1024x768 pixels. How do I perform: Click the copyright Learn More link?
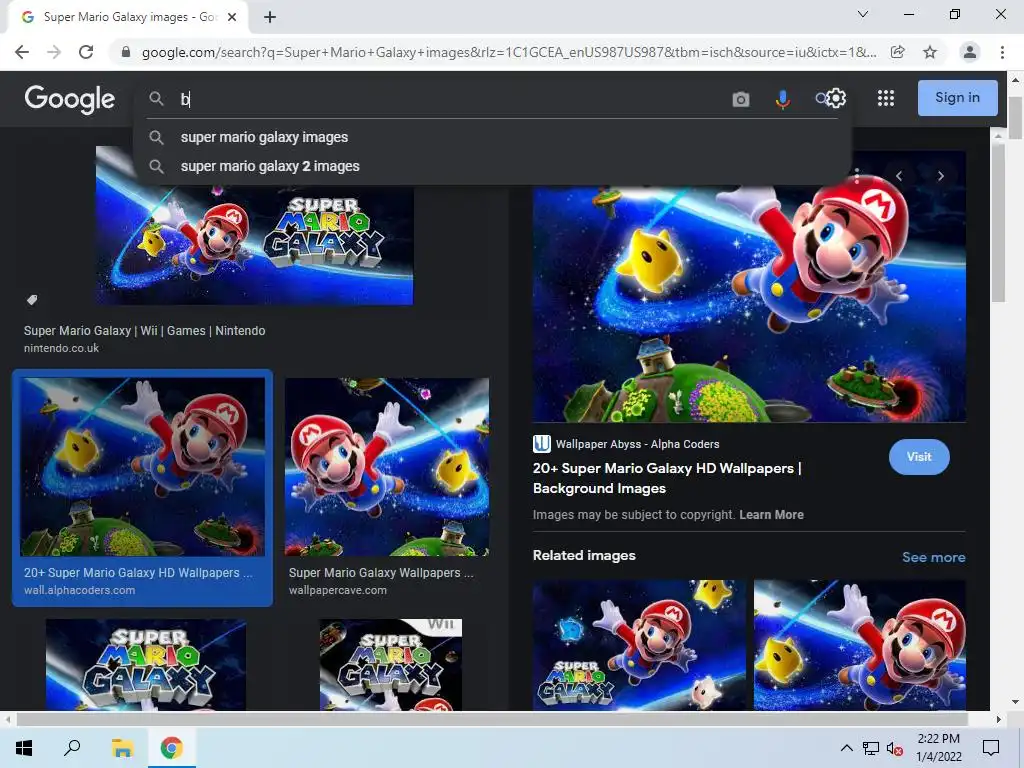pyautogui.click(x=771, y=515)
